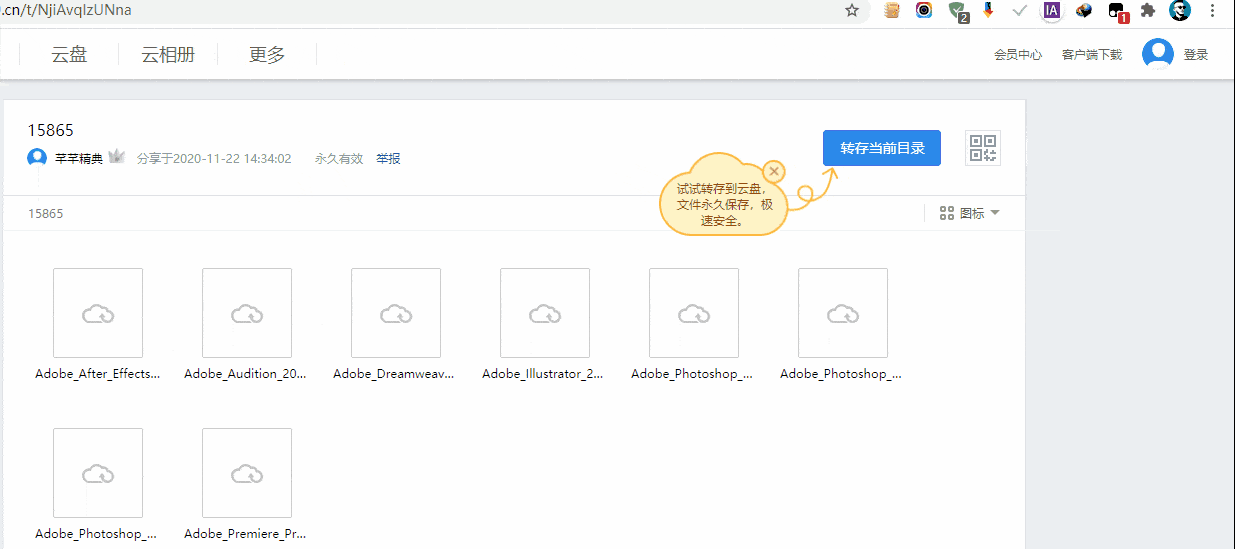Click the gray checkmark extension icon
Viewport: 1235px width, 549px height.
click(x=1020, y=10)
